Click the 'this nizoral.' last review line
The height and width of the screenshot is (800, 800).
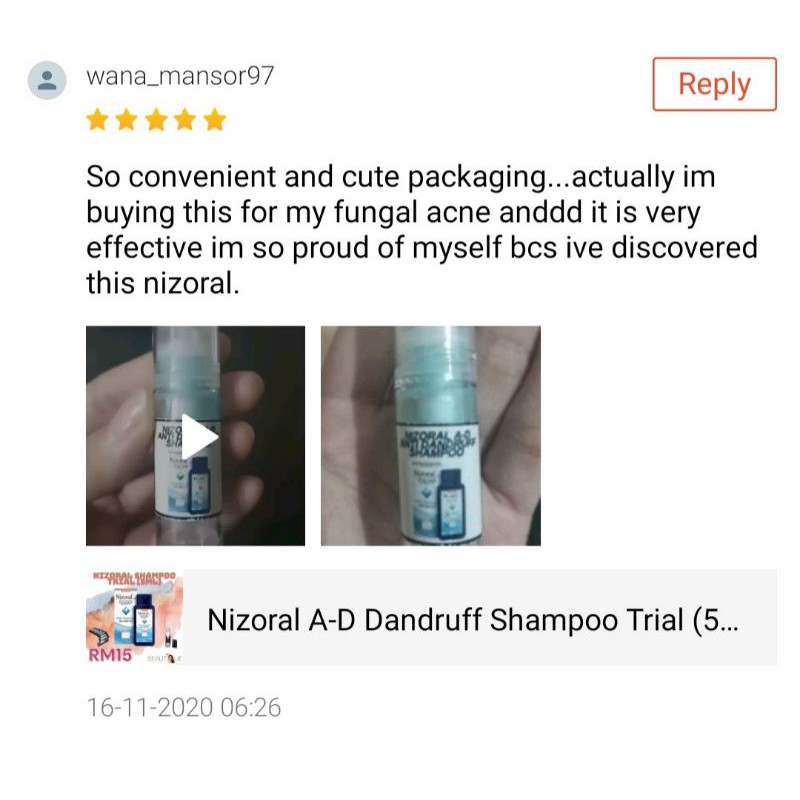pyautogui.click(x=163, y=283)
